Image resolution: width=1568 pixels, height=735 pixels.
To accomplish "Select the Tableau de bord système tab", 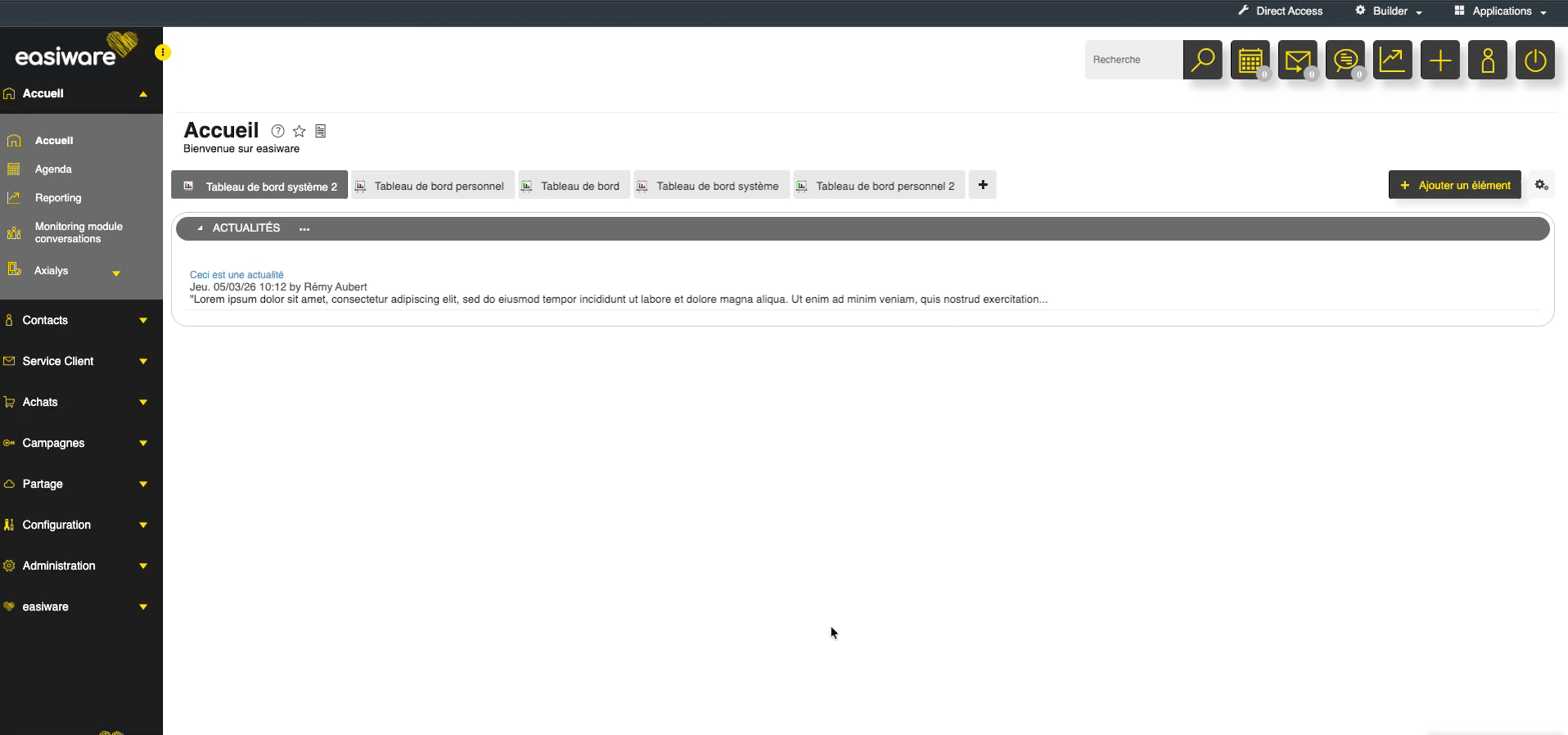I will (x=711, y=186).
